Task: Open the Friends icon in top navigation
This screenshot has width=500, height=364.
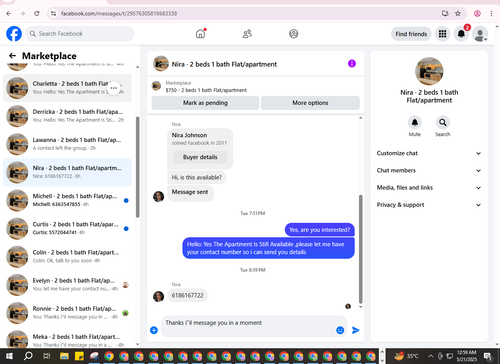Action: (247, 34)
